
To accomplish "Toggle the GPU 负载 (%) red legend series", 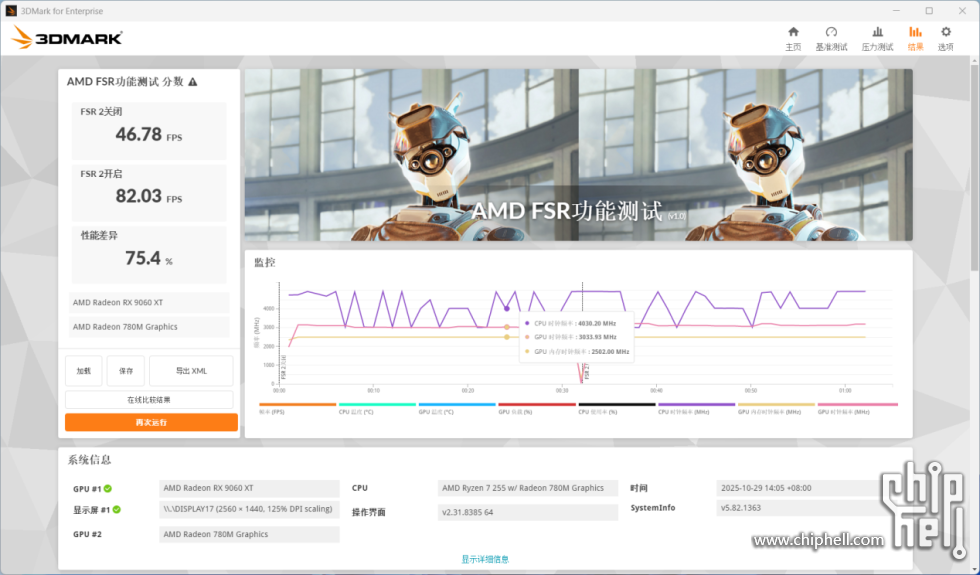I will click(537, 405).
